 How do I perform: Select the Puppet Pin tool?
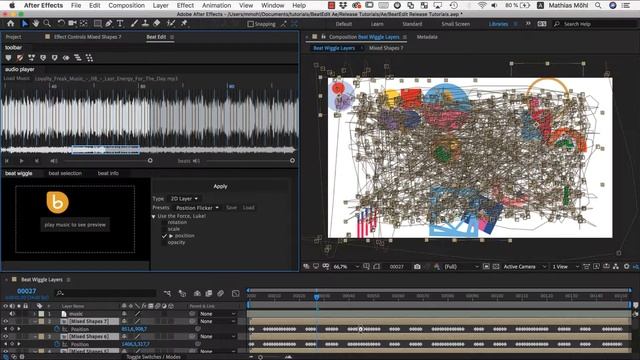pos(184,24)
